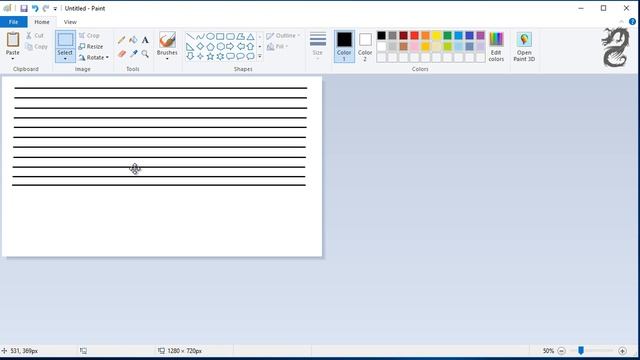The height and width of the screenshot is (360, 640).
Task: Choose the Six-point star shape
Action: click(220, 56)
